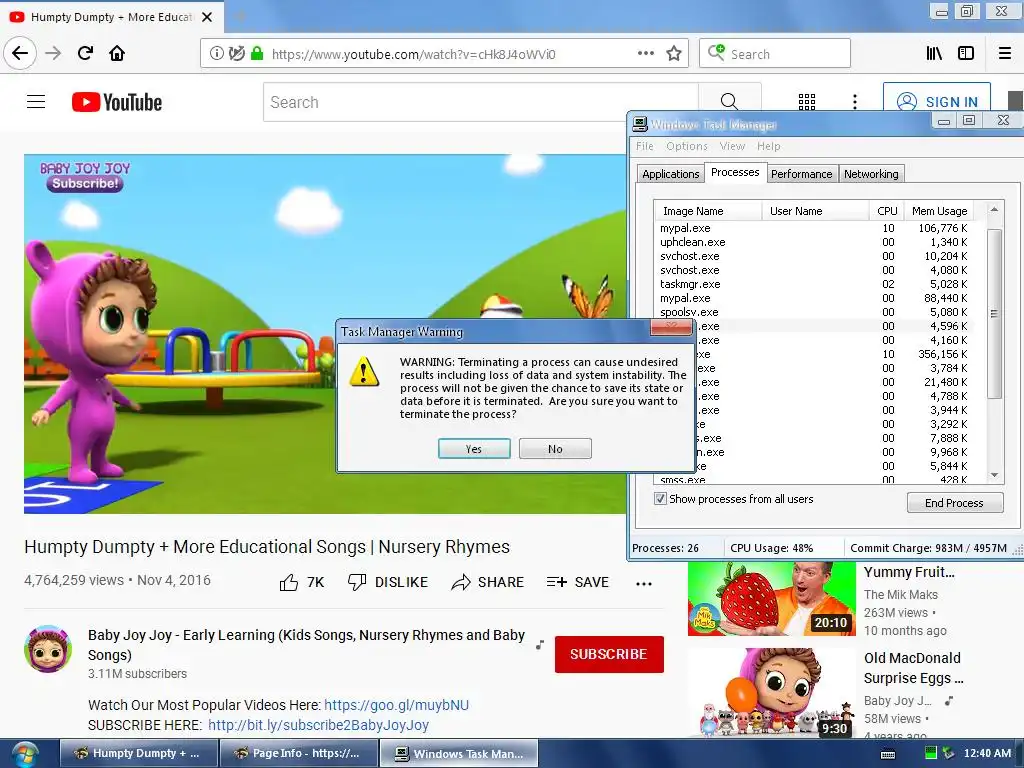Select uphclean.exe process row
Image resolution: width=1024 pixels, height=768 pixels.
coord(813,242)
